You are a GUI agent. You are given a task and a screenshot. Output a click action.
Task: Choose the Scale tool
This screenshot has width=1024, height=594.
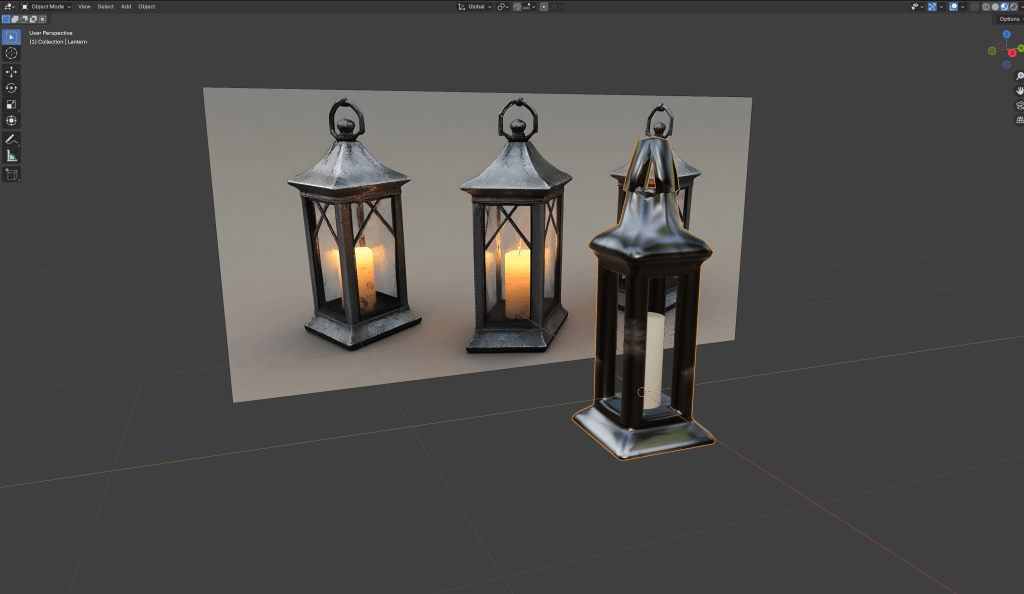[11, 104]
